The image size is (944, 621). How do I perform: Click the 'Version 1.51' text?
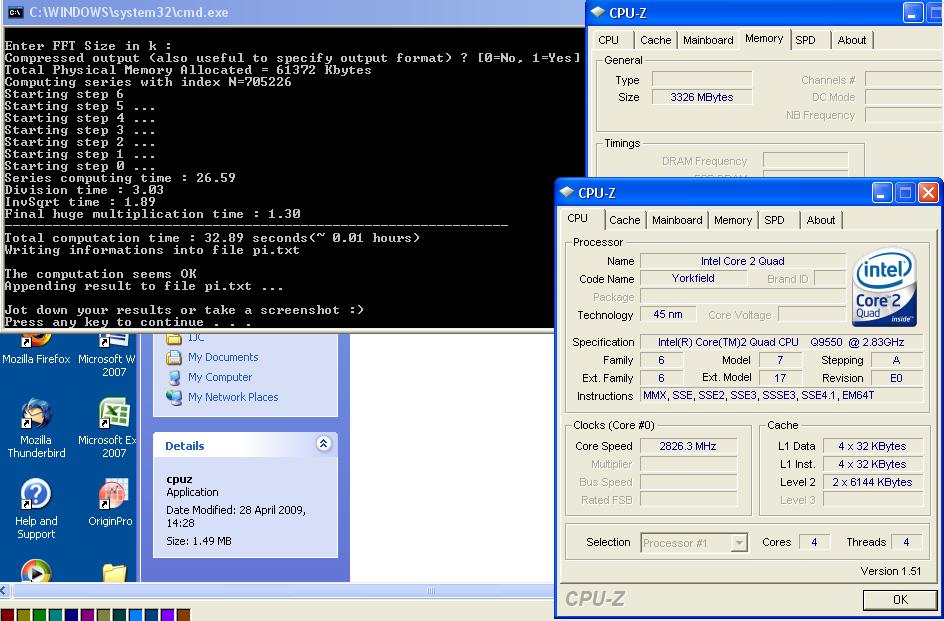pos(890,572)
